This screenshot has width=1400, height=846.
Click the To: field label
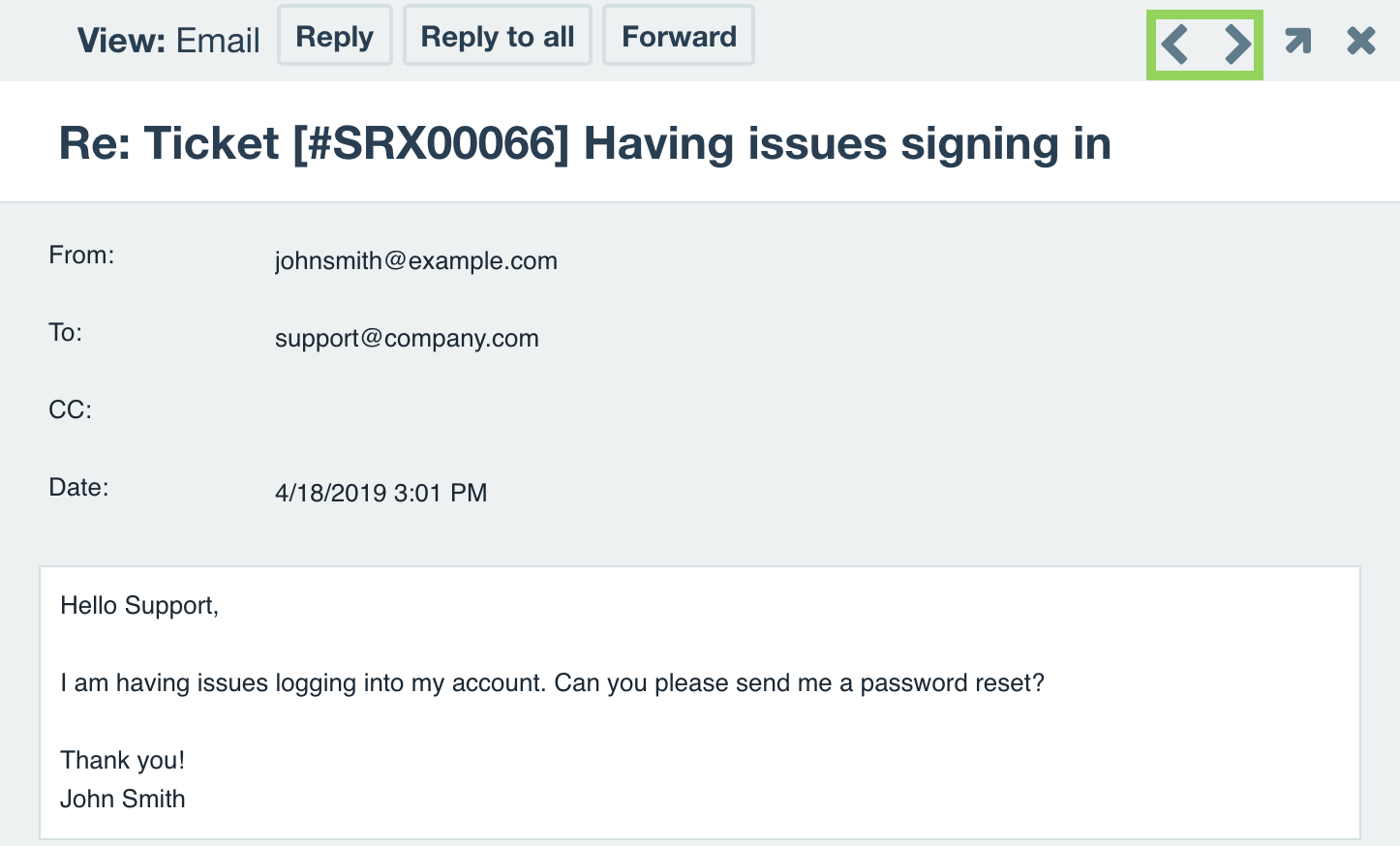[x=65, y=332]
